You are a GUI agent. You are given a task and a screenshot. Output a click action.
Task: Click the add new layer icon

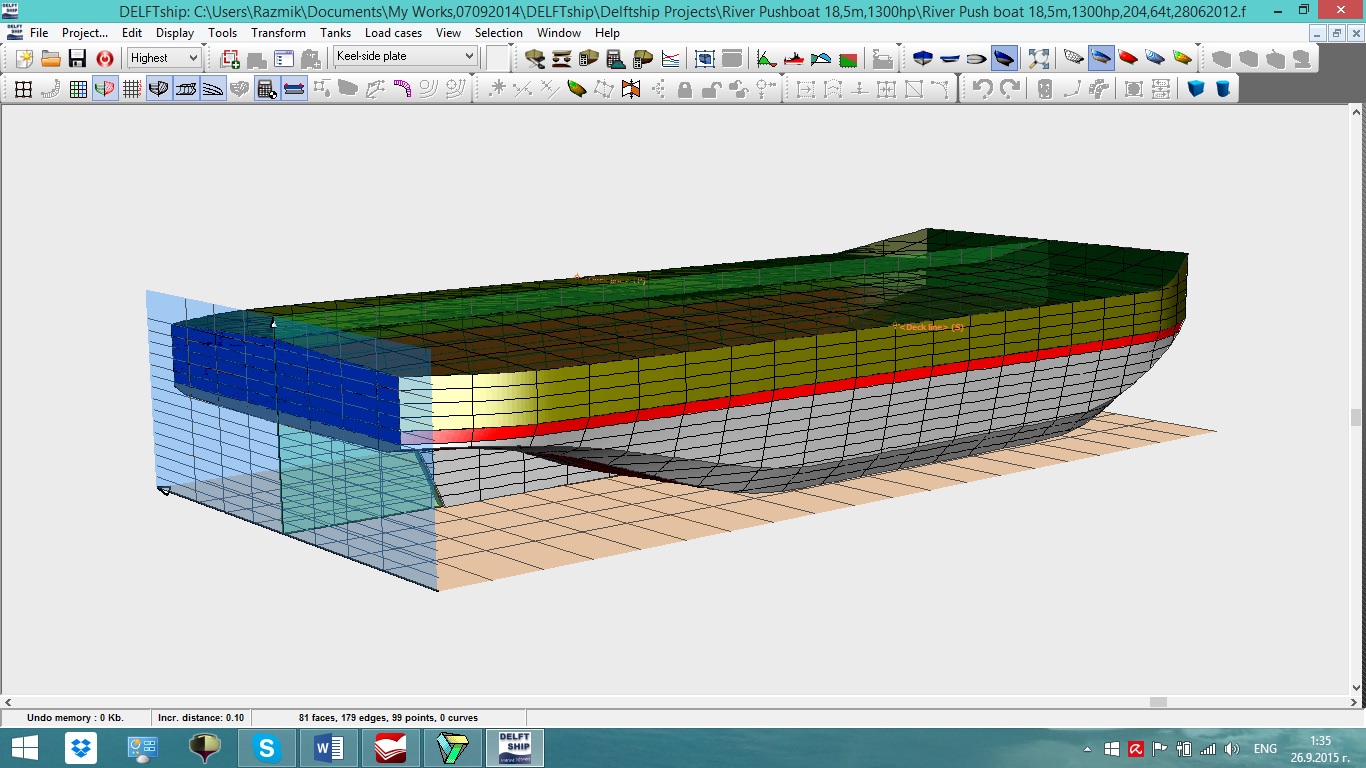click(x=230, y=58)
